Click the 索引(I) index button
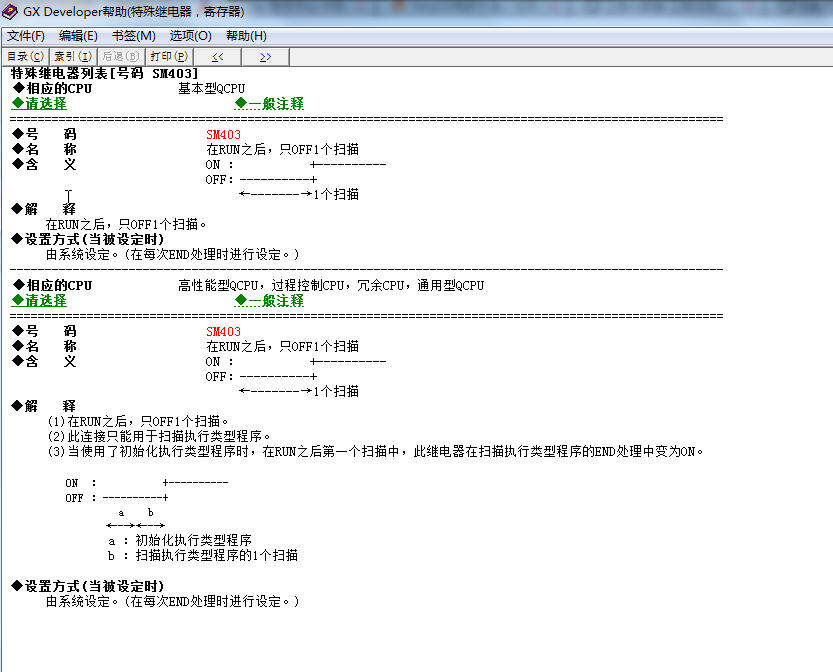The image size is (833, 672). [x=73, y=57]
